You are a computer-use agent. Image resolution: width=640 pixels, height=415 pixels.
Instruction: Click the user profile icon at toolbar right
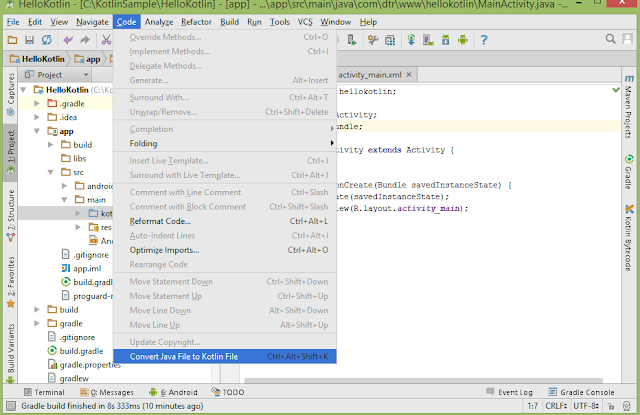[627, 39]
